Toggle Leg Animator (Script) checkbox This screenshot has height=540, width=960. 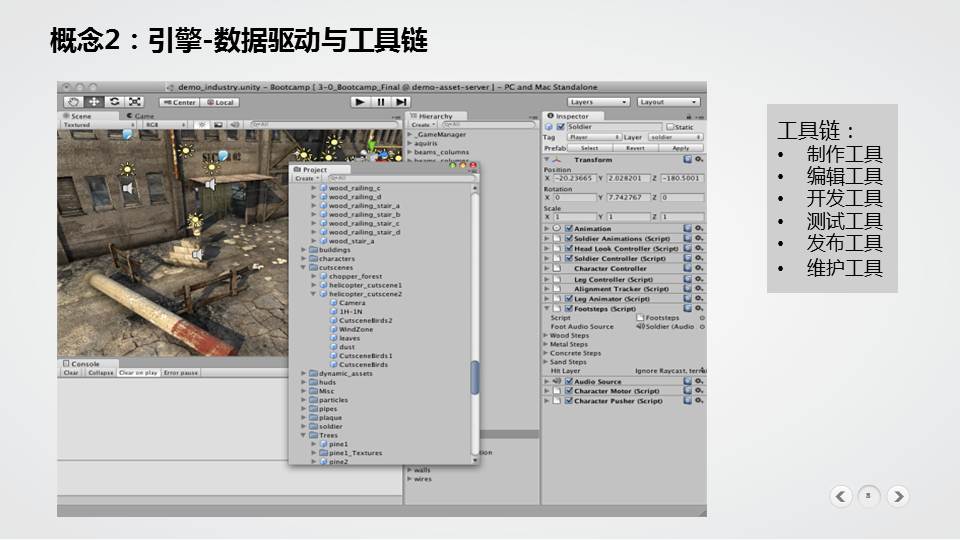[569, 299]
